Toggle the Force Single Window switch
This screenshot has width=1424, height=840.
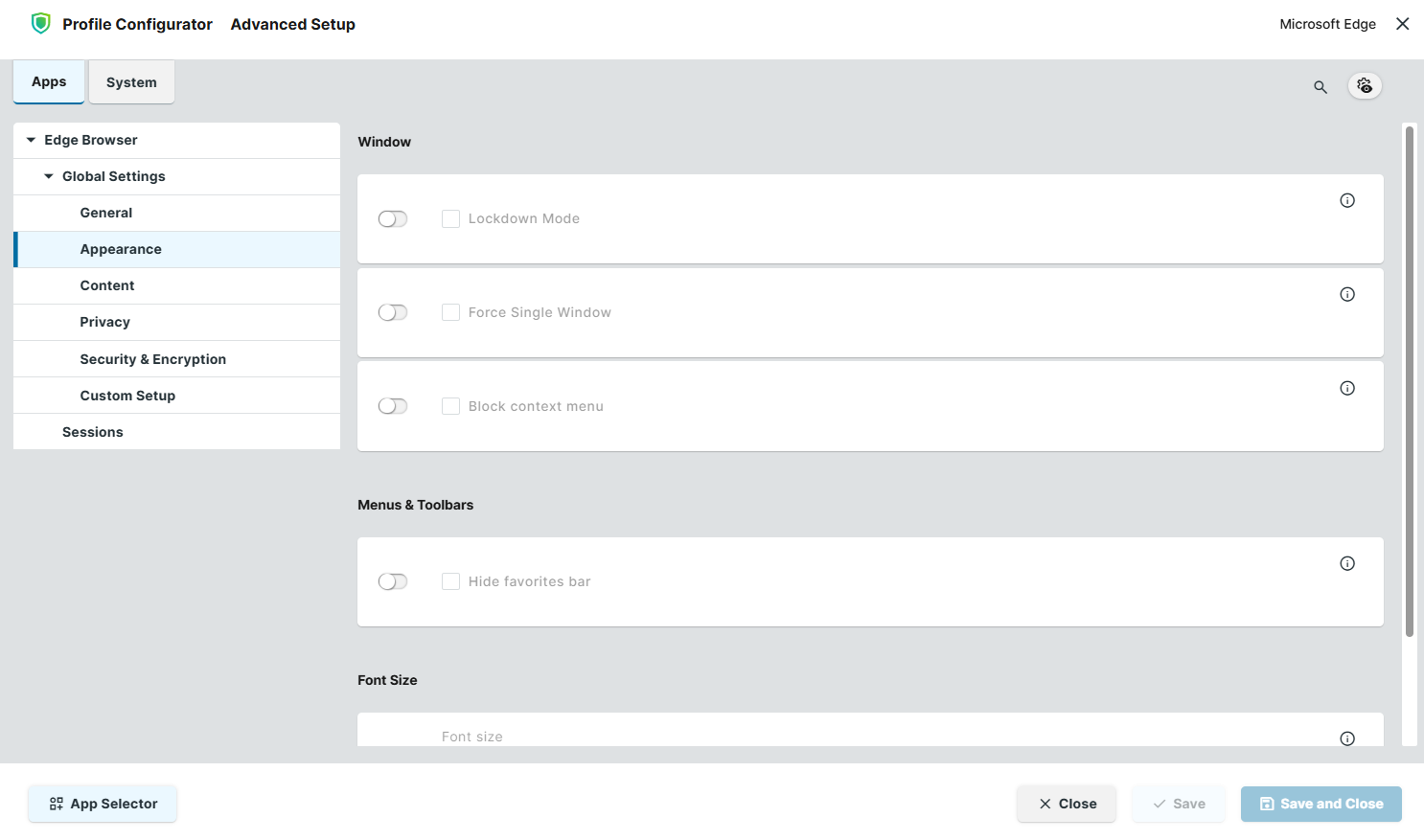(x=393, y=313)
